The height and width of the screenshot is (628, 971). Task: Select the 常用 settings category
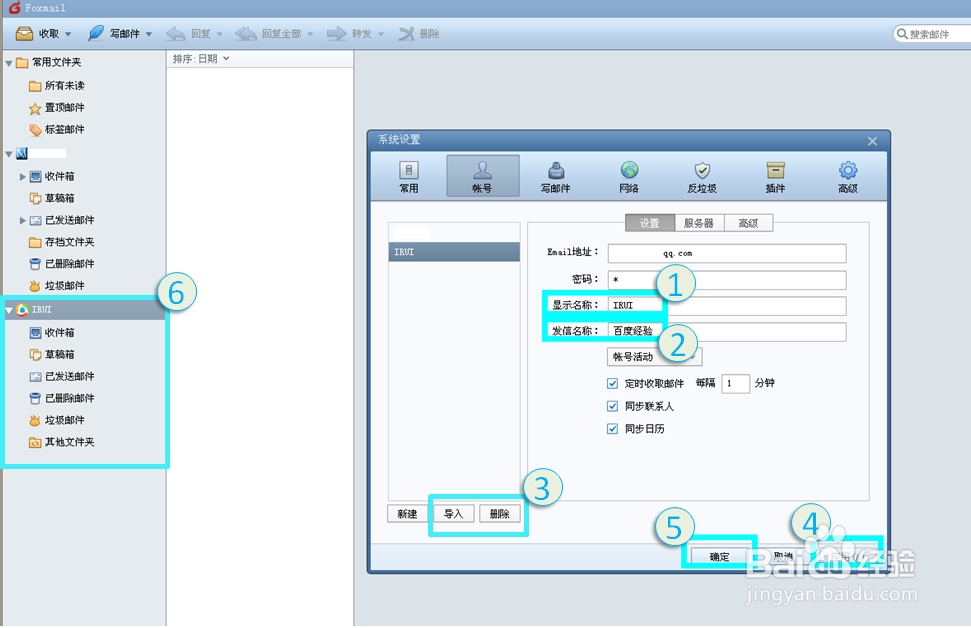pyautogui.click(x=409, y=177)
